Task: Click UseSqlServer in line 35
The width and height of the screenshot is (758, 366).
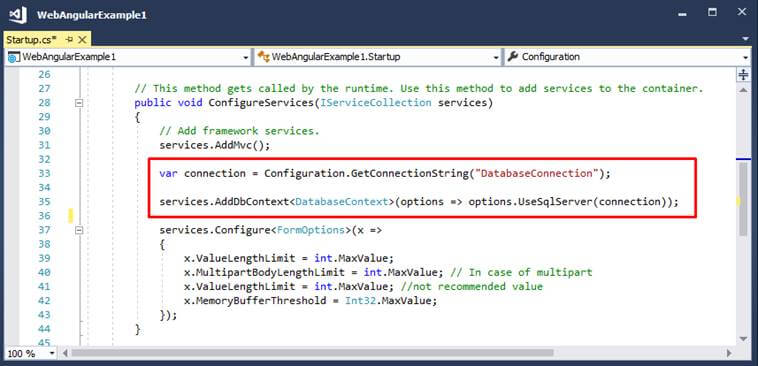Action: [555, 202]
